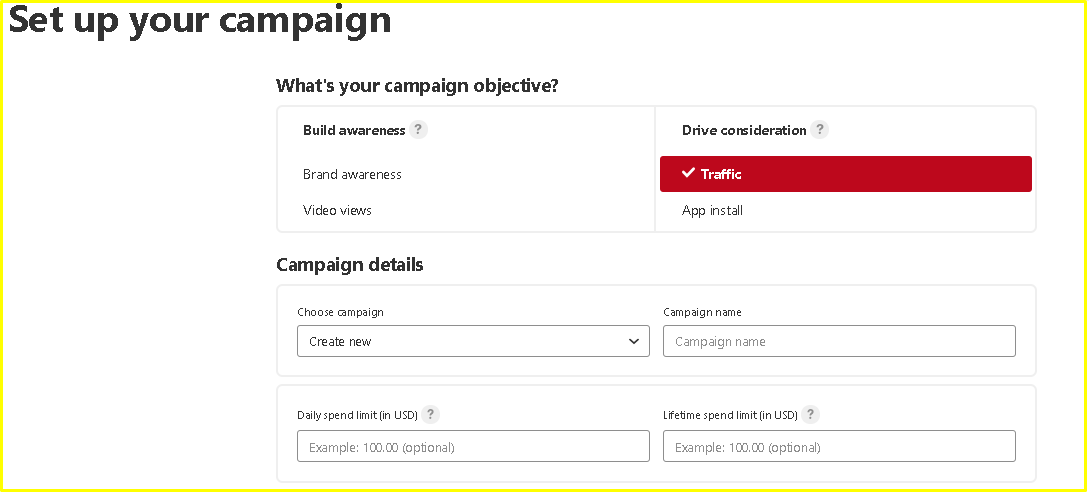Click into the Daily spend limit field

pos(473,447)
